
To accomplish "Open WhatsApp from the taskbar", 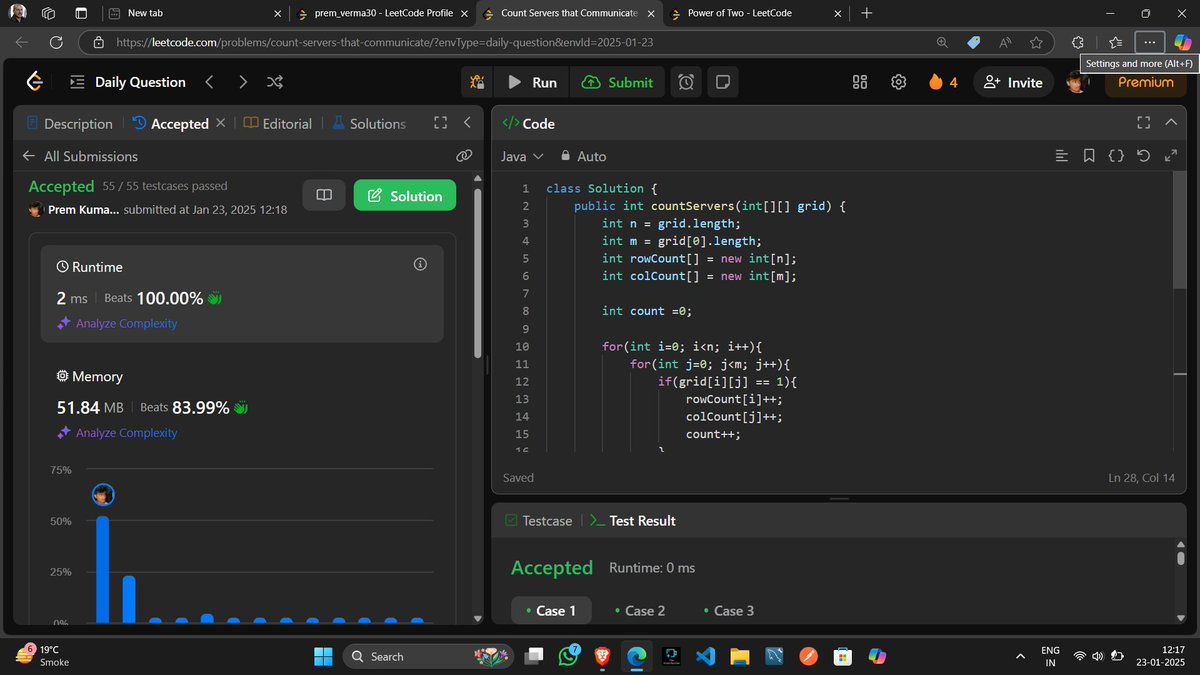I will pos(568,656).
